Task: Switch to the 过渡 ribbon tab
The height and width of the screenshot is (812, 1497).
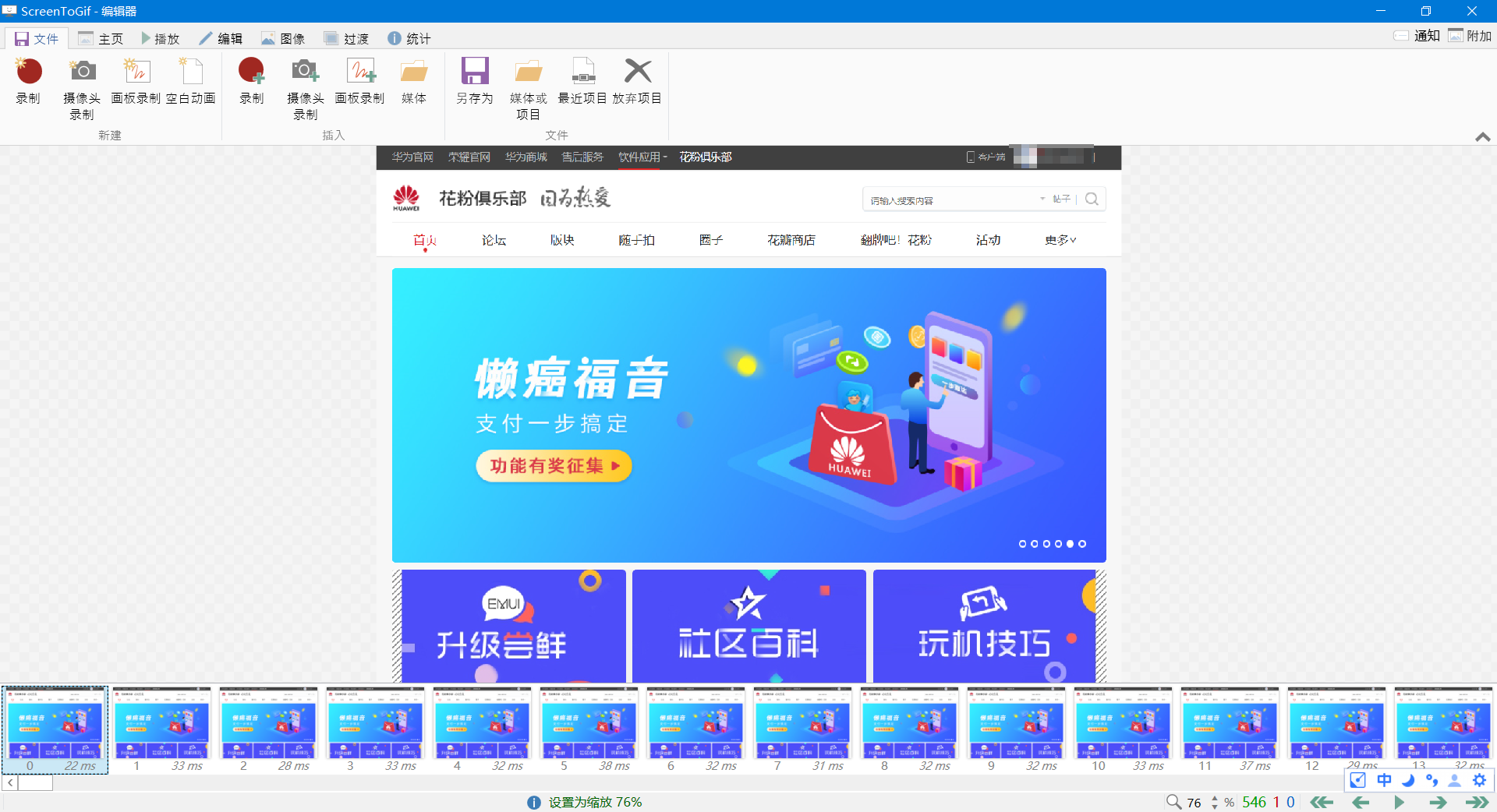Action: click(x=346, y=38)
